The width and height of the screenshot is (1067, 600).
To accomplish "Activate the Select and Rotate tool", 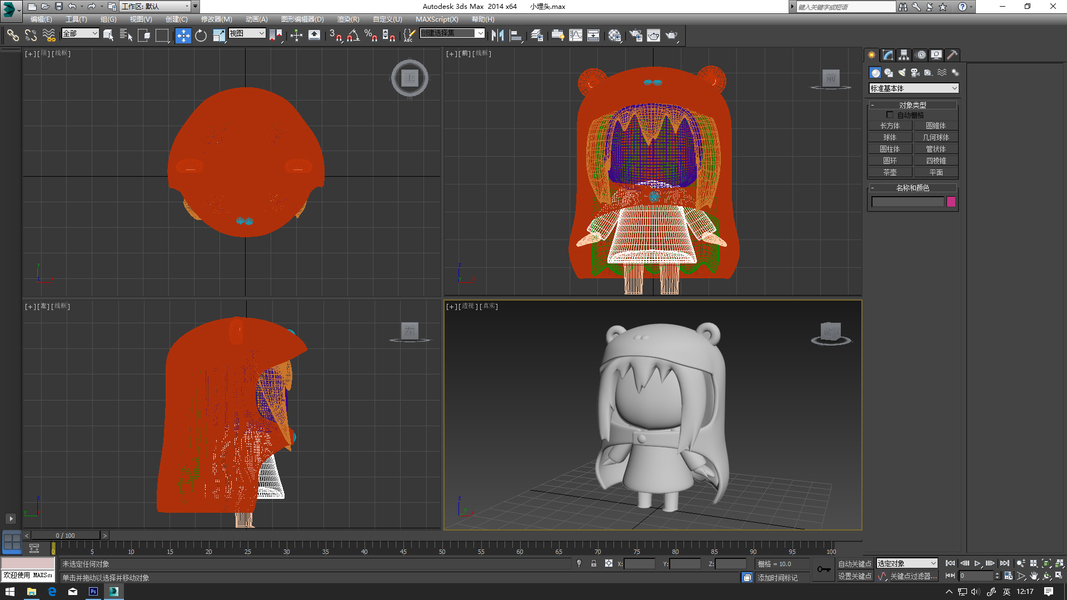I will (201, 35).
